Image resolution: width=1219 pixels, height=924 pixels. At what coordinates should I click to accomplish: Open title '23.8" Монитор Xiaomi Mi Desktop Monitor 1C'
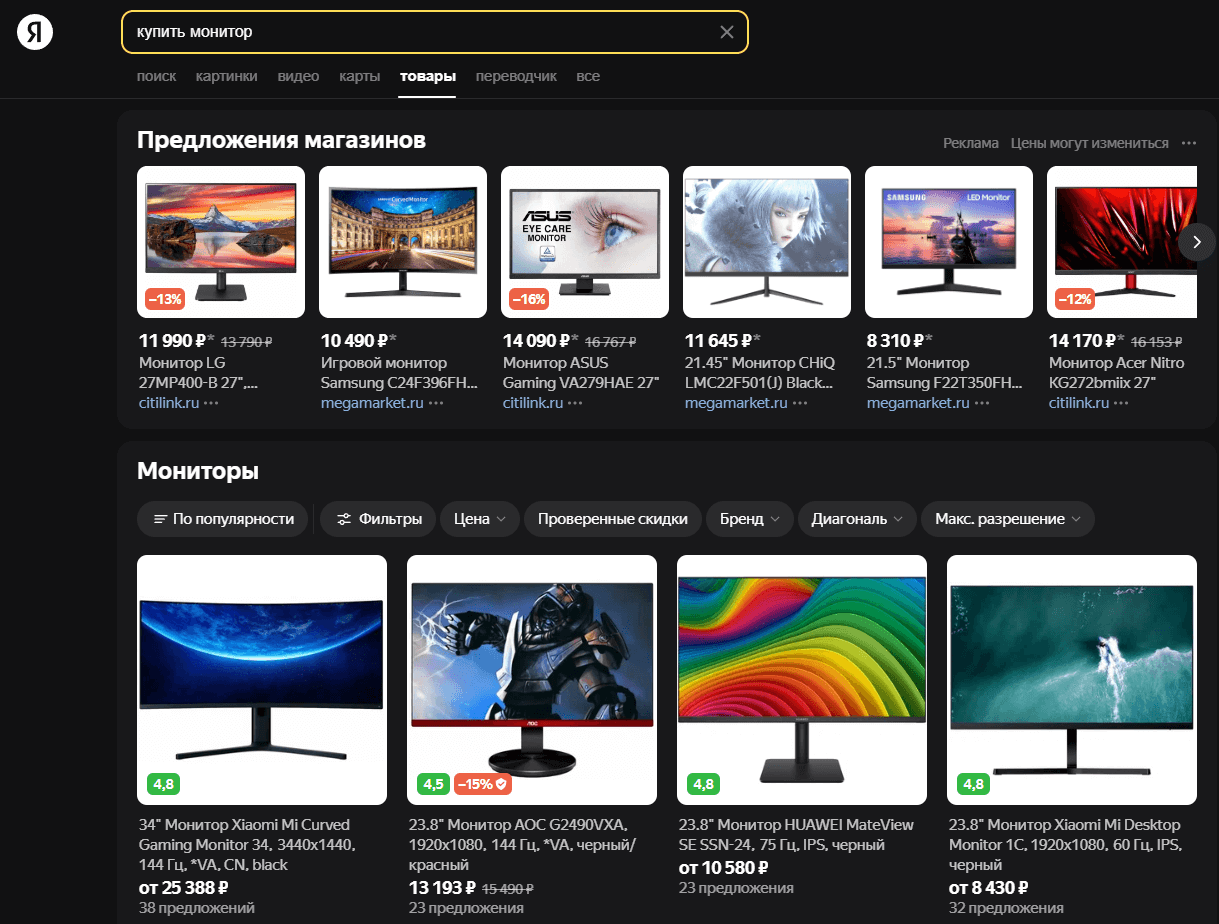click(x=1066, y=845)
